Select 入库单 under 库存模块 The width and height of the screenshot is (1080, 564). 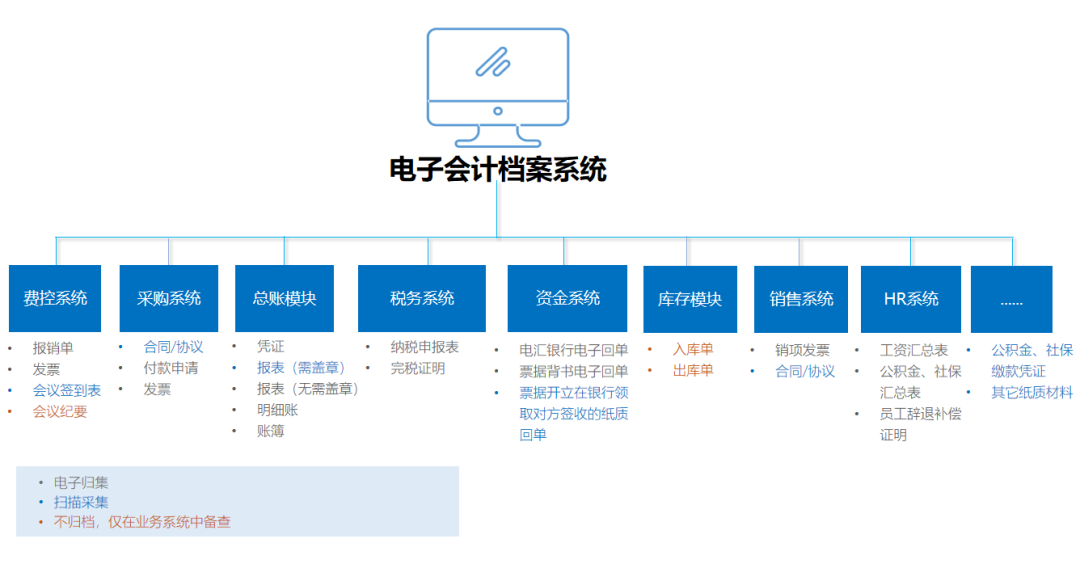(x=693, y=349)
